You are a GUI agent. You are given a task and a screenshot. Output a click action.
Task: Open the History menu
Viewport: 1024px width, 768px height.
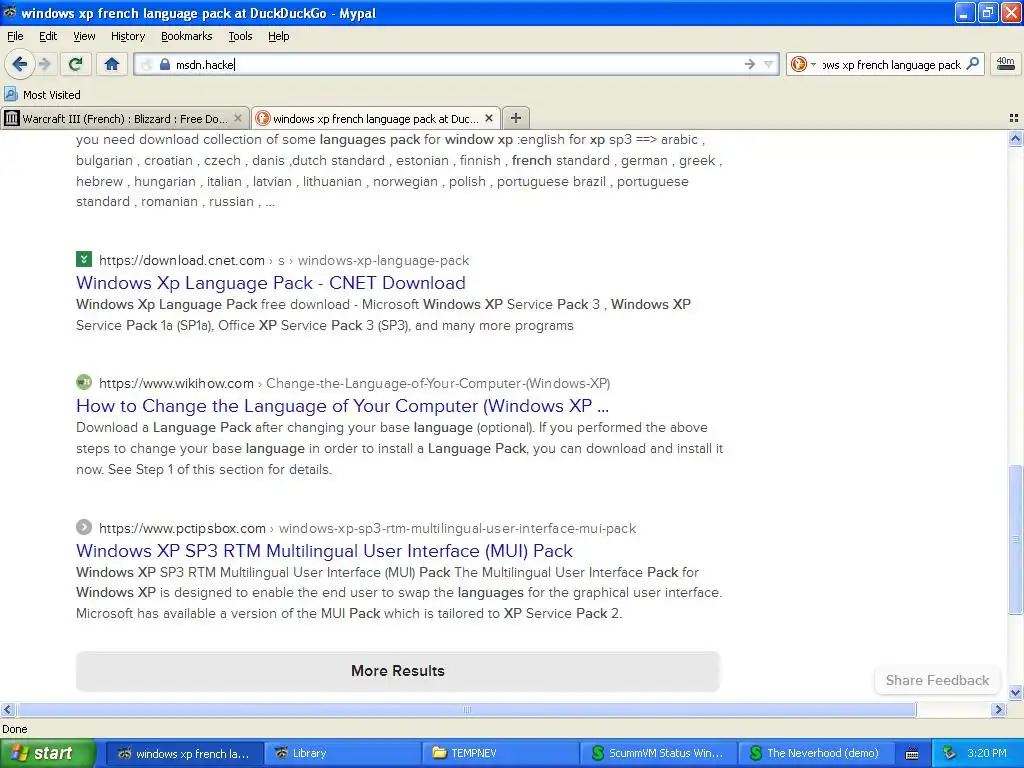pyautogui.click(x=127, y=36)
